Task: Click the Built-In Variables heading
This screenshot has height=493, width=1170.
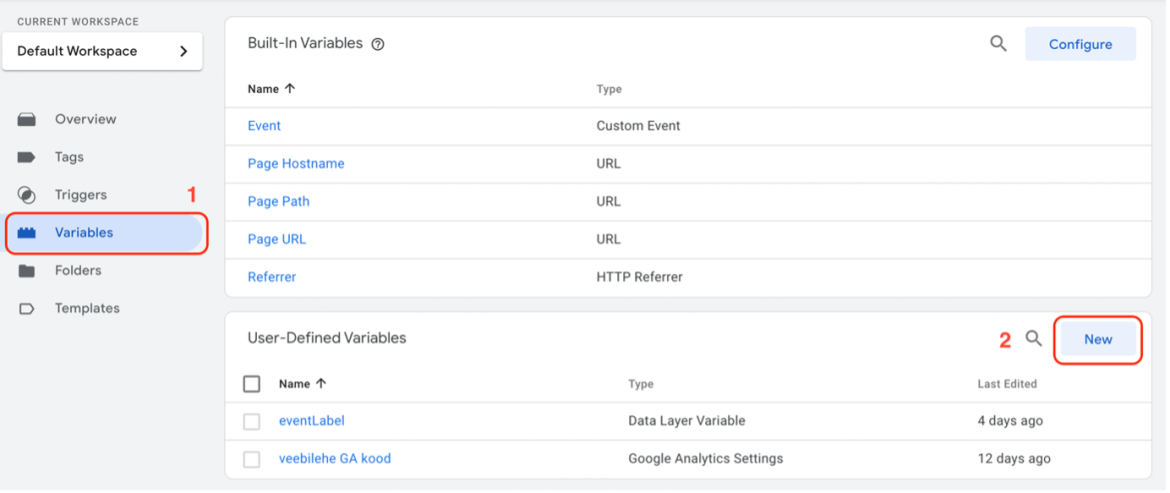Action: (x=305, y=43)
